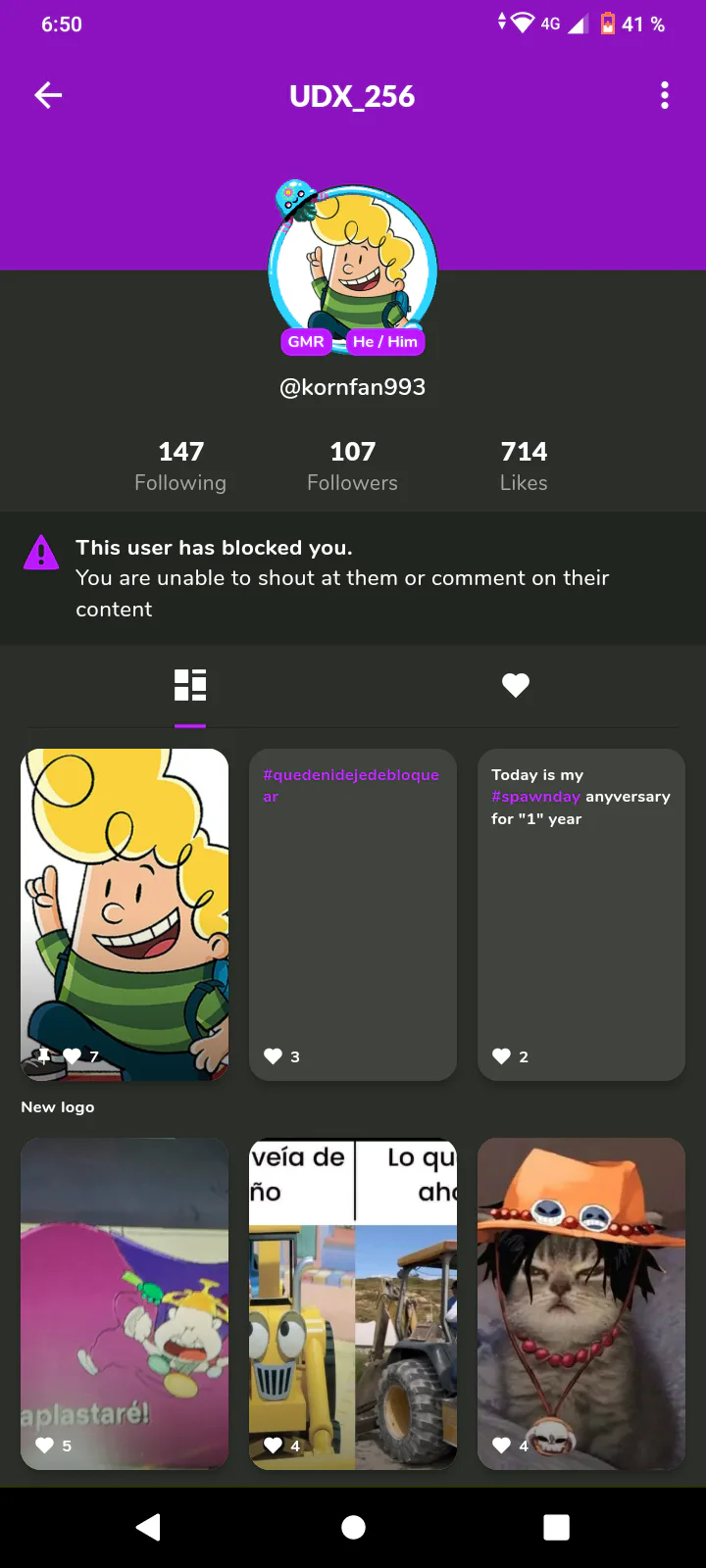Switch to the liked posts heart tab
Image resolution: width=706 pixels, height=1568 pixels.
point(516,685)
